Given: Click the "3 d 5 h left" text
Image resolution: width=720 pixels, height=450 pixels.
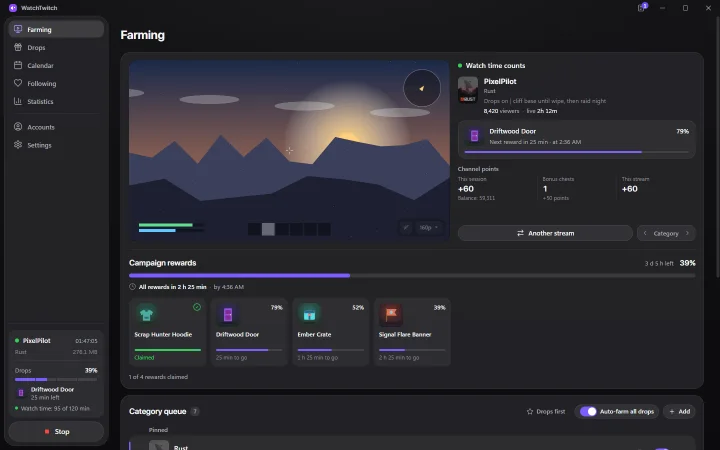Looking at the screenshot, I should (659, 263).
